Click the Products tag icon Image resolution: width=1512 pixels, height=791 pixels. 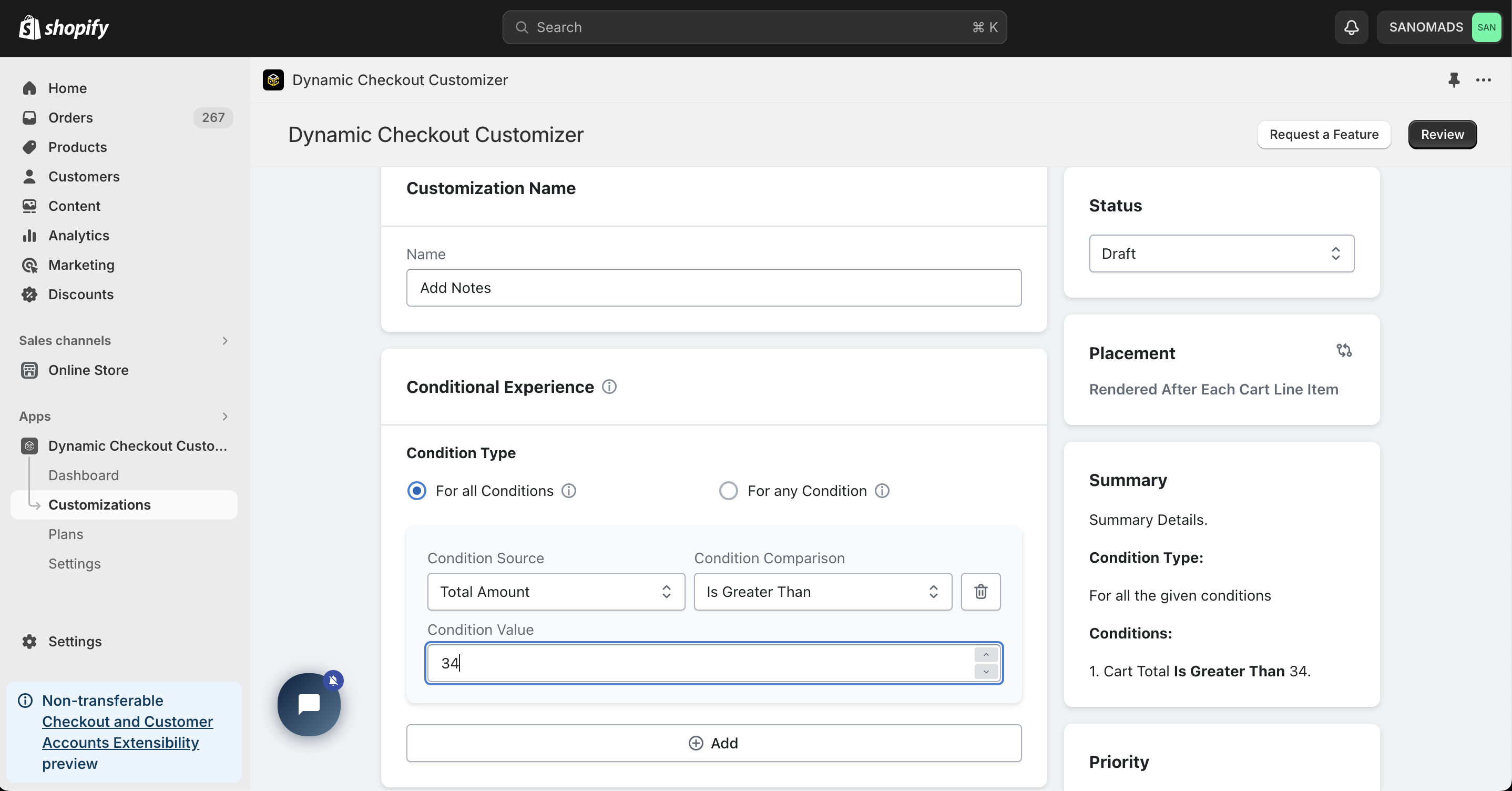point(29,147)
